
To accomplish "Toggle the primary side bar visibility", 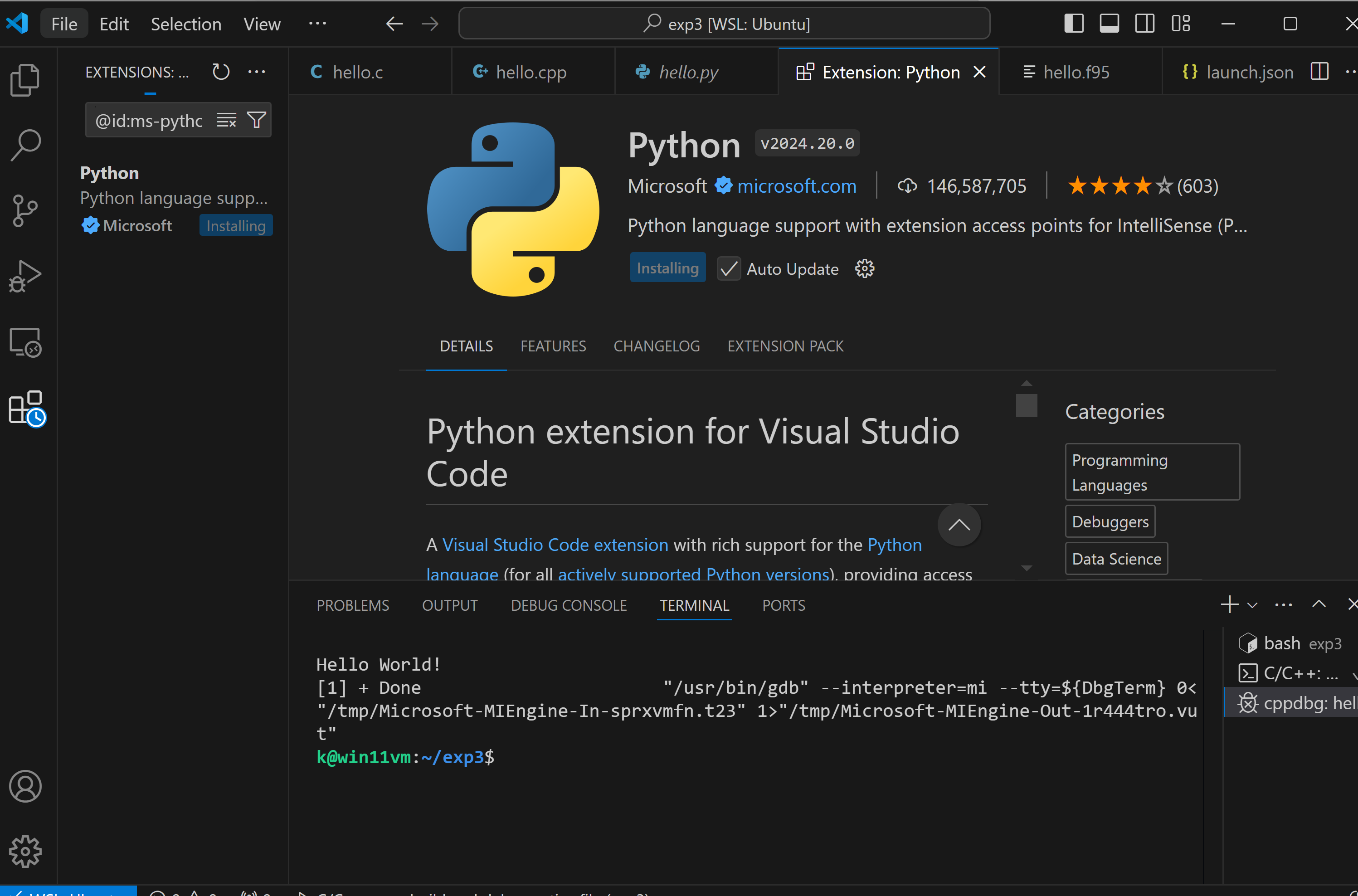I will pyautogui.click(x=1074, y=24).
